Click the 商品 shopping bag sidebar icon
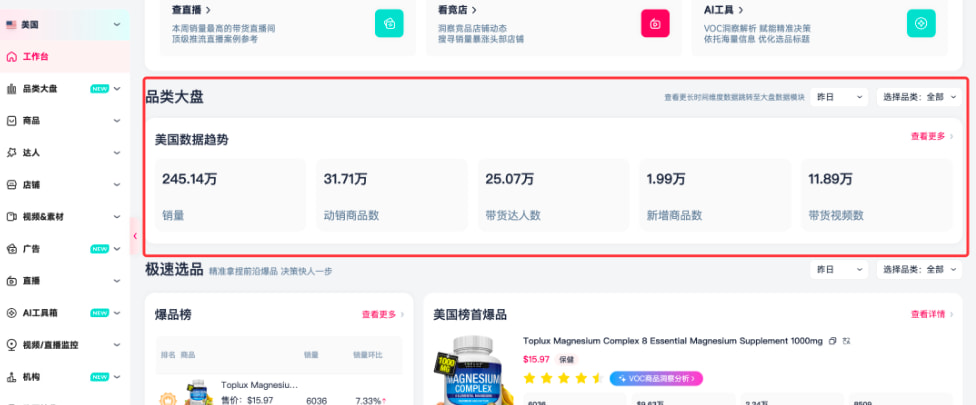Screen dimensions: 976x405 [x=12, y=121]
